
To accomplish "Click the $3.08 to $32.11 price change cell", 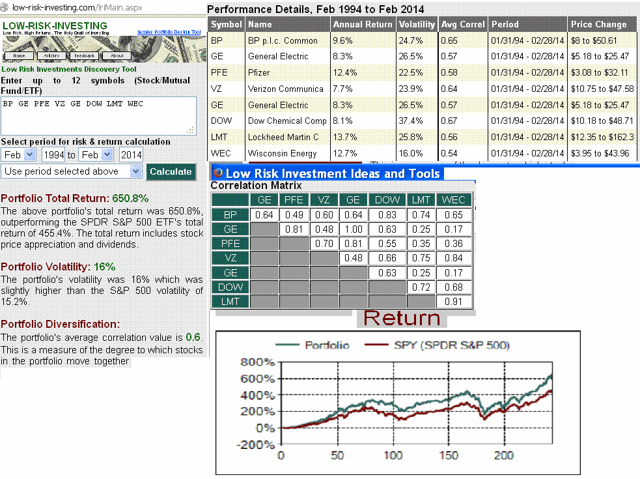I will [x=602, y=73].
